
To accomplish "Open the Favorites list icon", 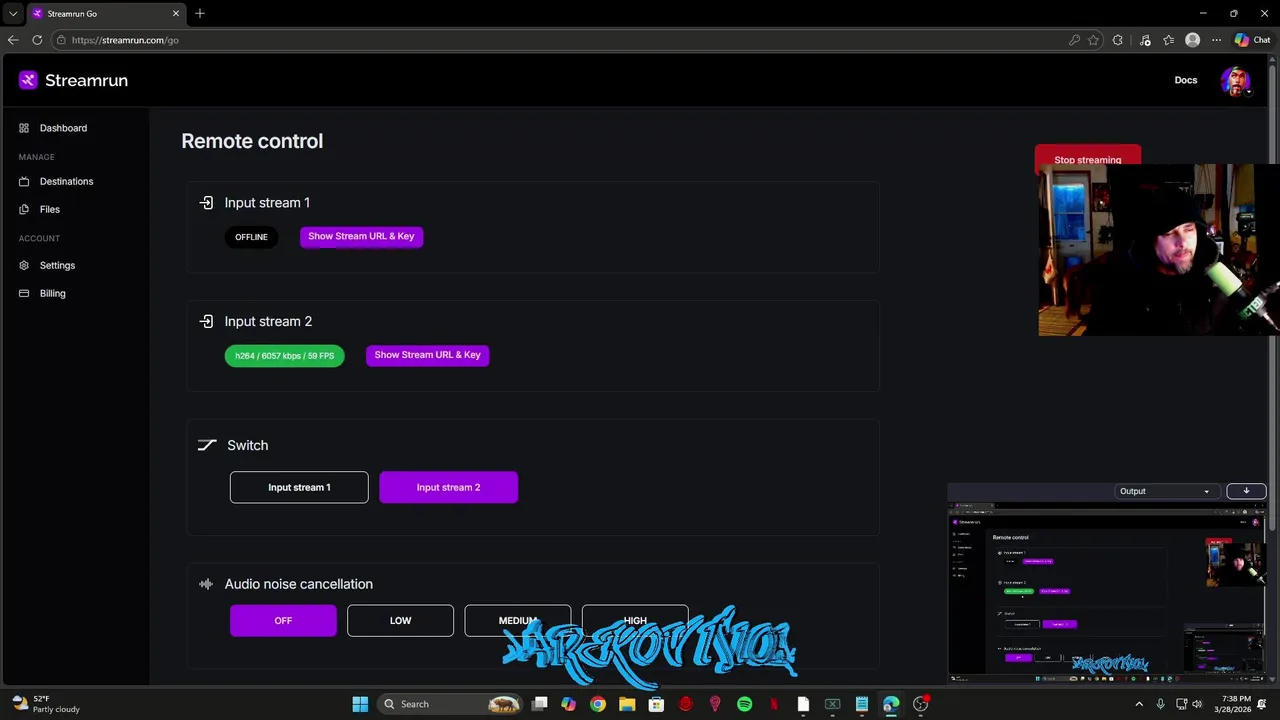I will point(1168,40).
